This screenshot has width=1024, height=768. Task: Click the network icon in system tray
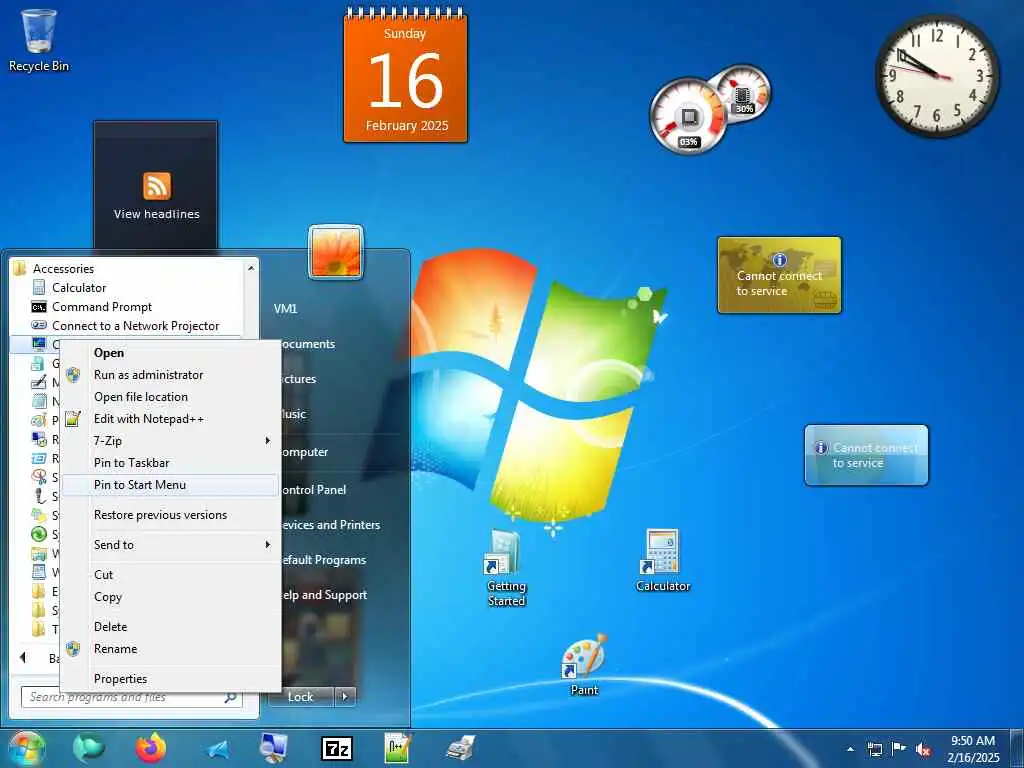874,749
